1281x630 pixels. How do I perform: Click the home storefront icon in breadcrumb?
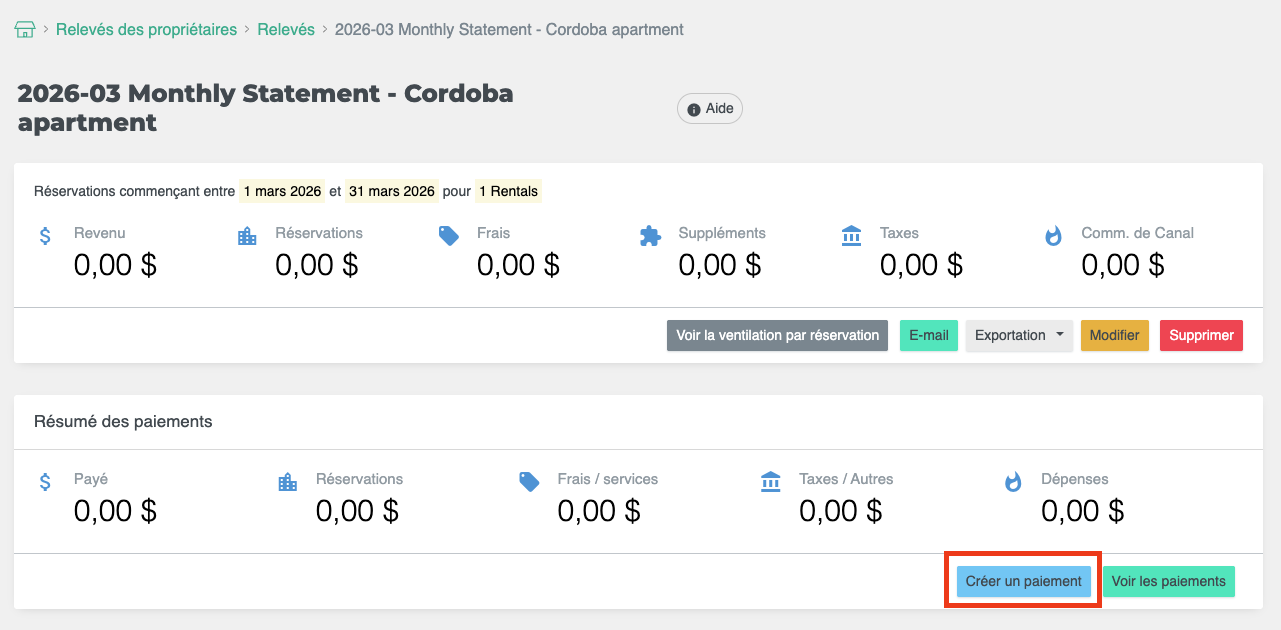[25, 30]
